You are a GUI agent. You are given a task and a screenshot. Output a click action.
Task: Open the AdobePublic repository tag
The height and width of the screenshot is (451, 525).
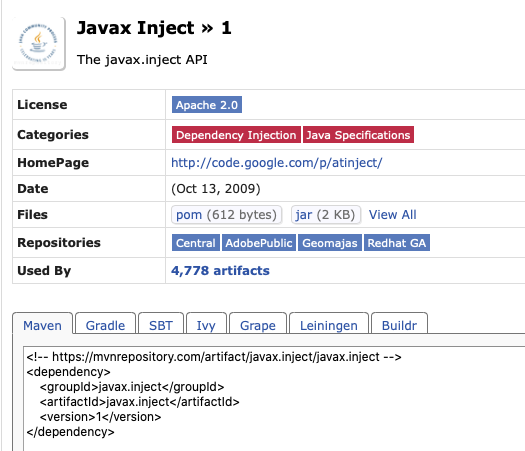point(259,243)
